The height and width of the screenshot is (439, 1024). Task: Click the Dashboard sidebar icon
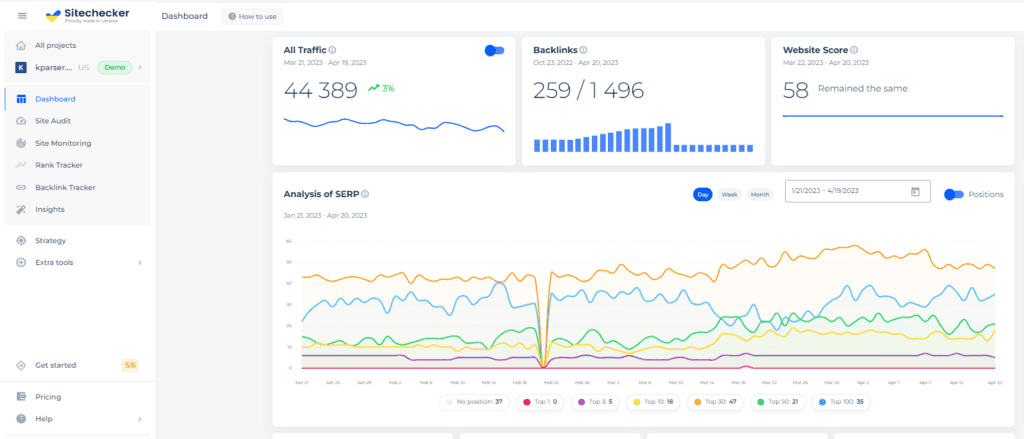pyautogui.click(x=21, y=99)
